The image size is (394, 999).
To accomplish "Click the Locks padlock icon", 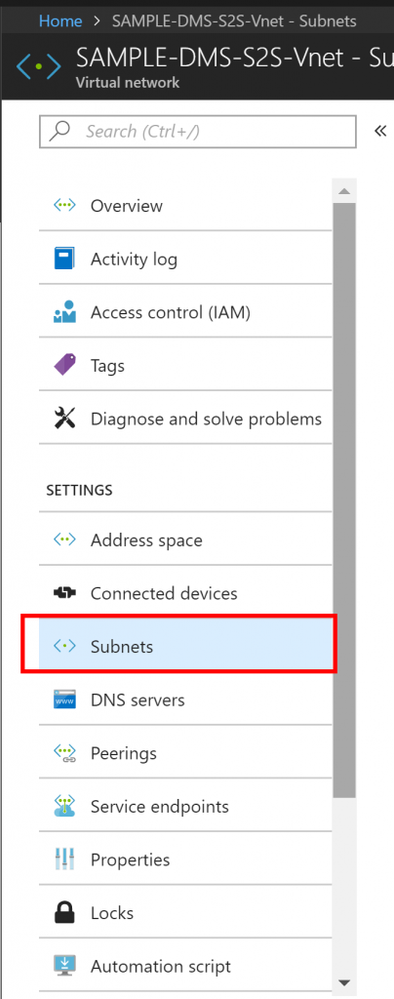I will point(64,912).
